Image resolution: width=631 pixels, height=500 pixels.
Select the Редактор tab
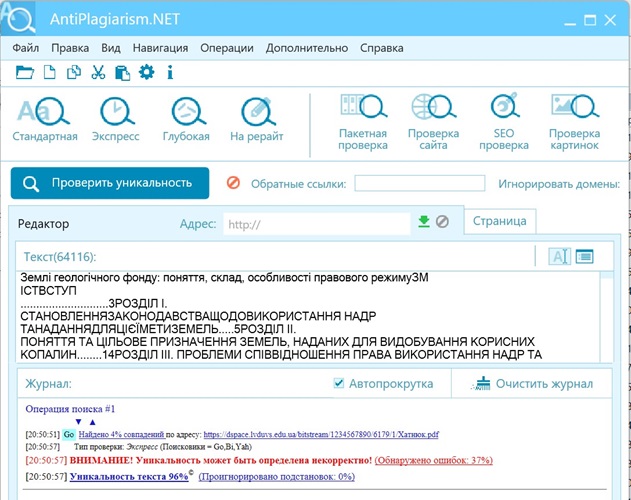tap(43, 224)
